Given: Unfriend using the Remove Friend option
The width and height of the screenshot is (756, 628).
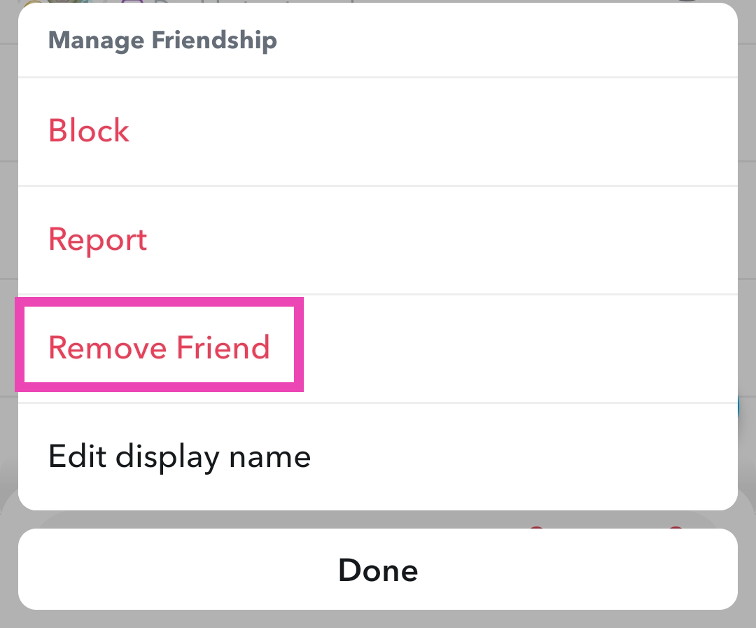Looking at the screenshot, I should [x=159, y=348].
